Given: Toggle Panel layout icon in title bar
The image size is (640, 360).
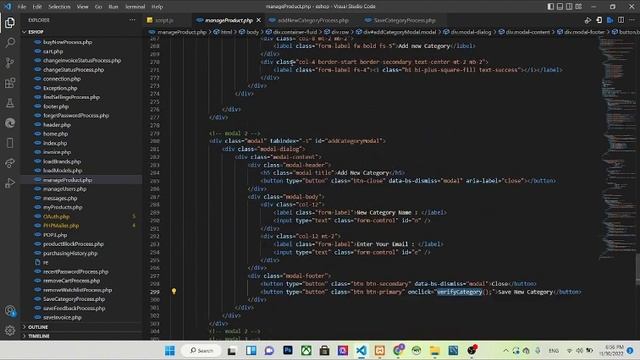Looking at the screenshot, I should [560, 7].
